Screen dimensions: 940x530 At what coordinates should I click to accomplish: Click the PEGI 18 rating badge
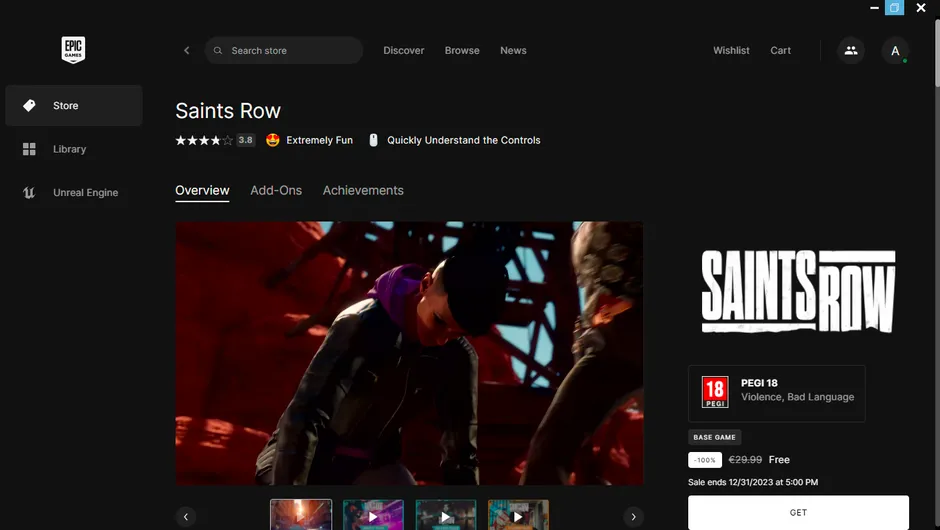[x=714, y=391]
